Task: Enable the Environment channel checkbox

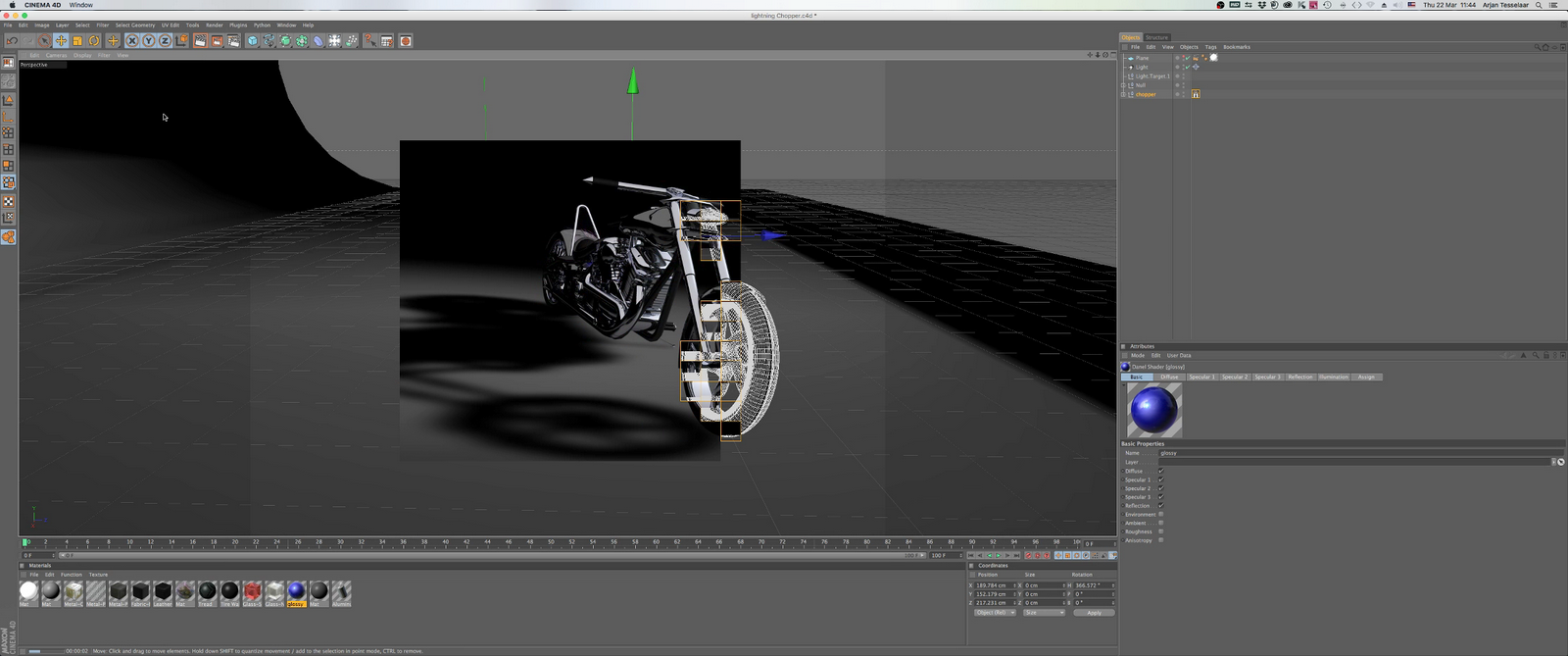Action: pyautogui.click(x=1160, y=514)
